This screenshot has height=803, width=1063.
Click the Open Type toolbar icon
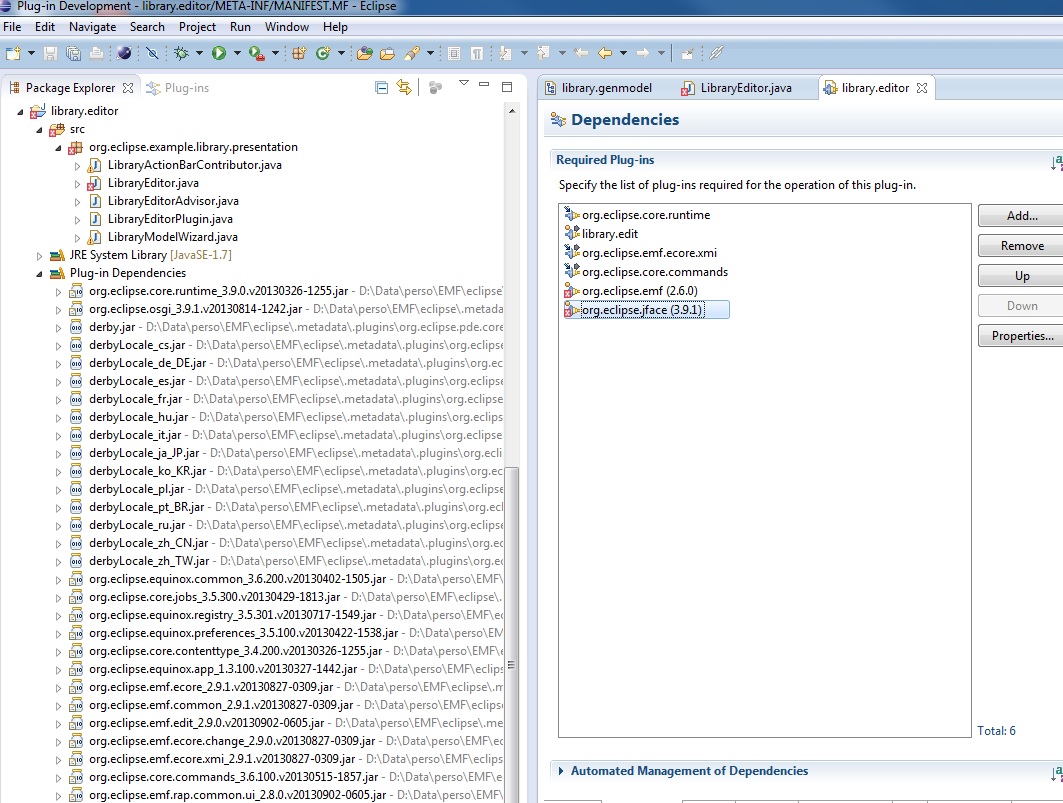point(365,53)
